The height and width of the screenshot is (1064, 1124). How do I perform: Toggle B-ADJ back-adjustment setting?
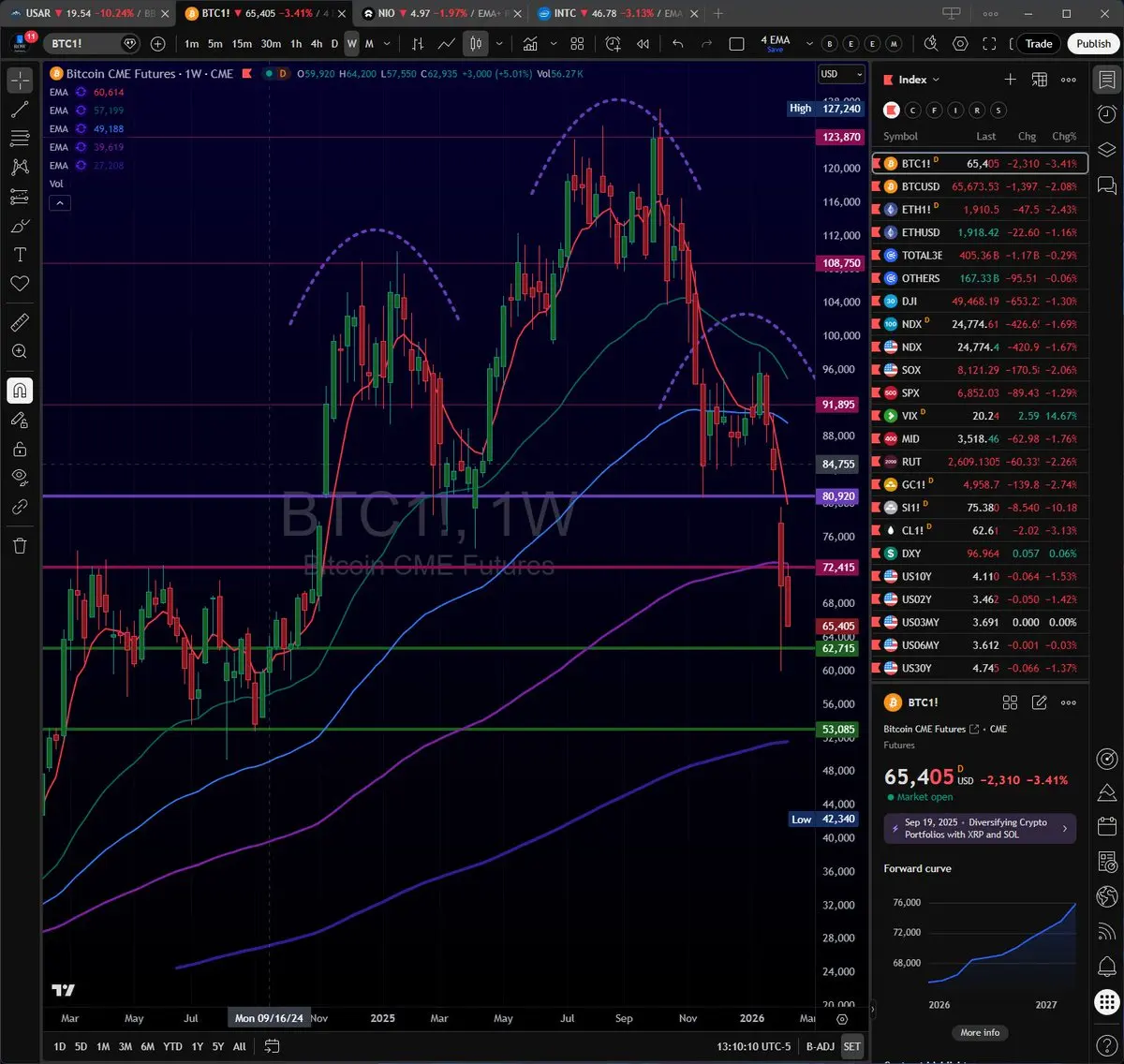coord(820,1046)
